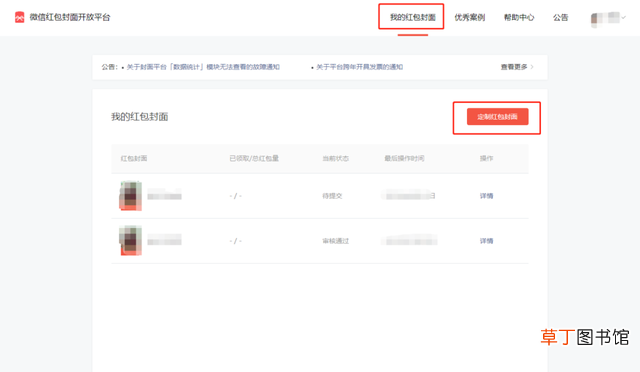Viewport: 640px width, 372px height.
Task: Expand the account avatar dropdown
Action: pyautogui.click(x=608, y=18)
